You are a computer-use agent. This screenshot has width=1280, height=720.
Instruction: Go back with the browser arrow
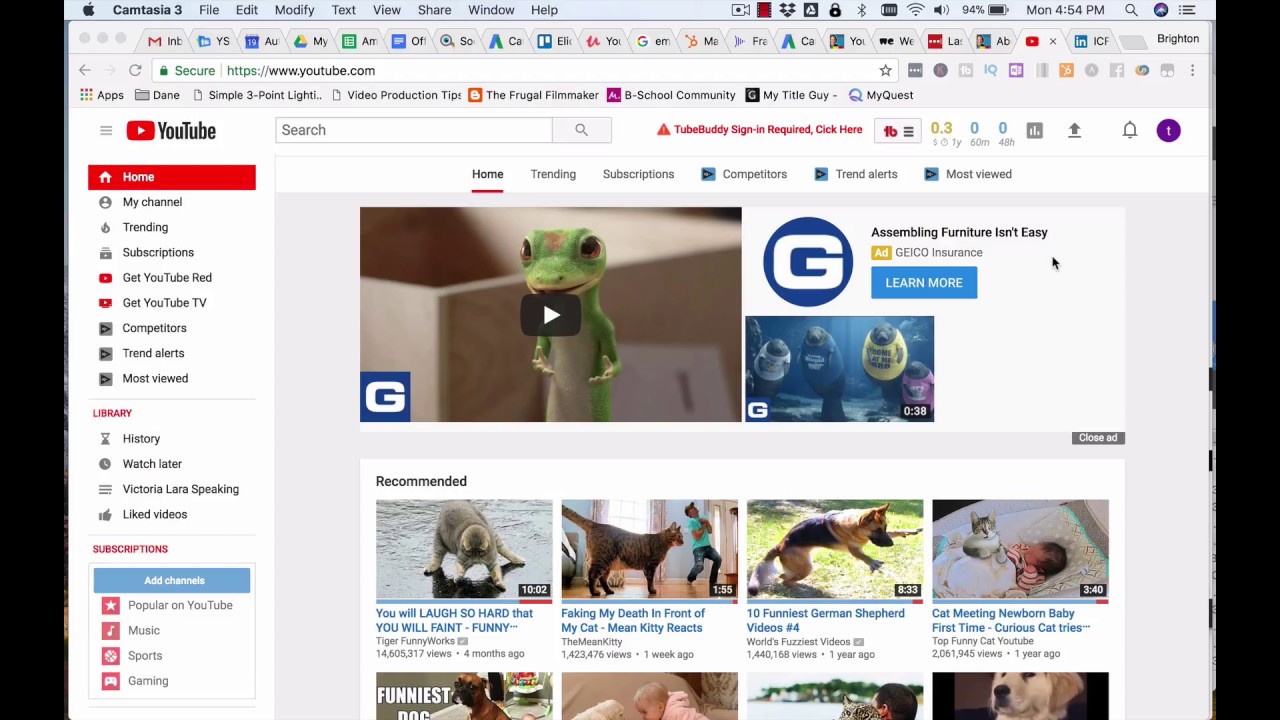pyautogui.click(x=85, y=70)
